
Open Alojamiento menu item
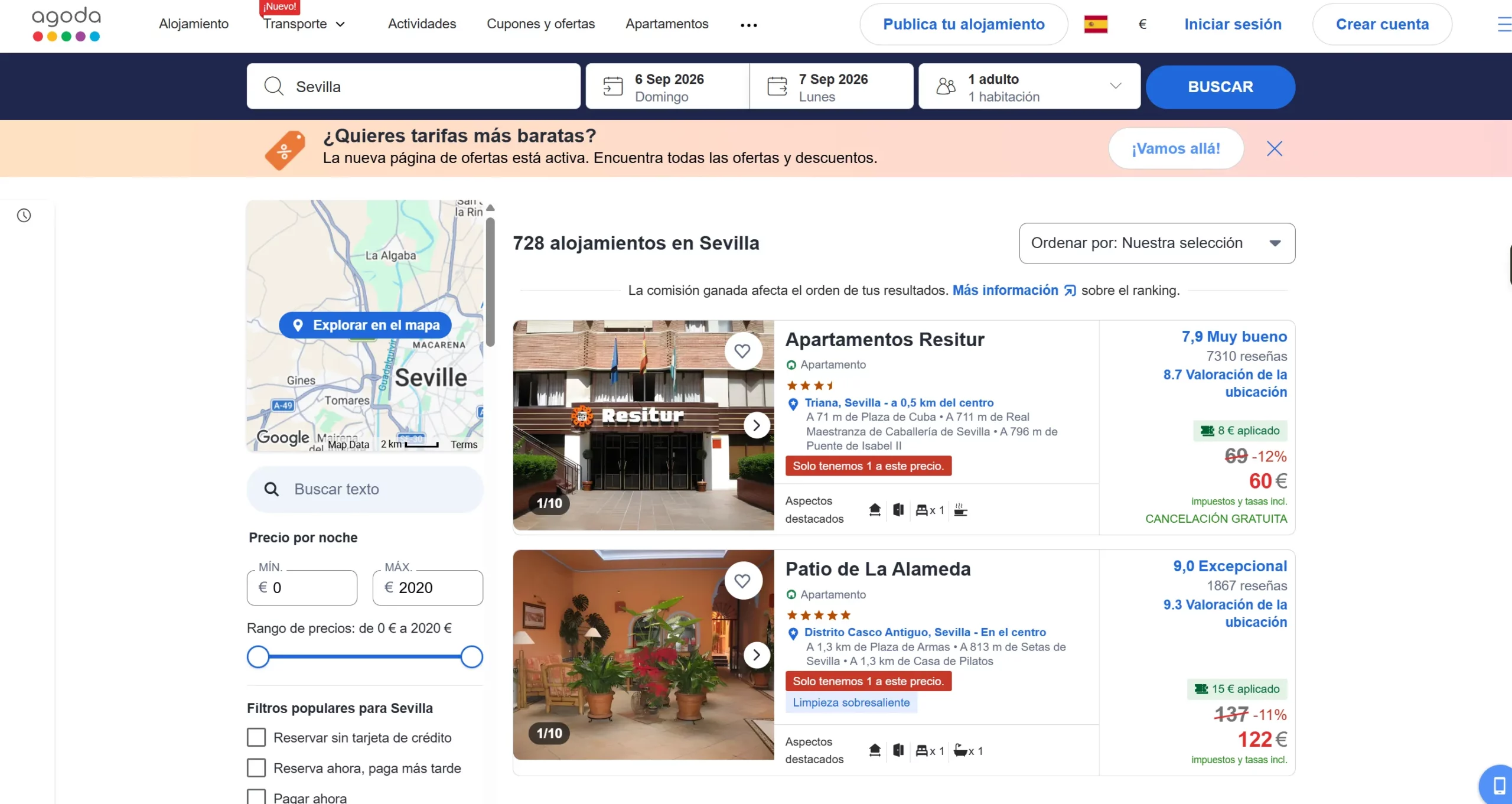pos(194,24)
